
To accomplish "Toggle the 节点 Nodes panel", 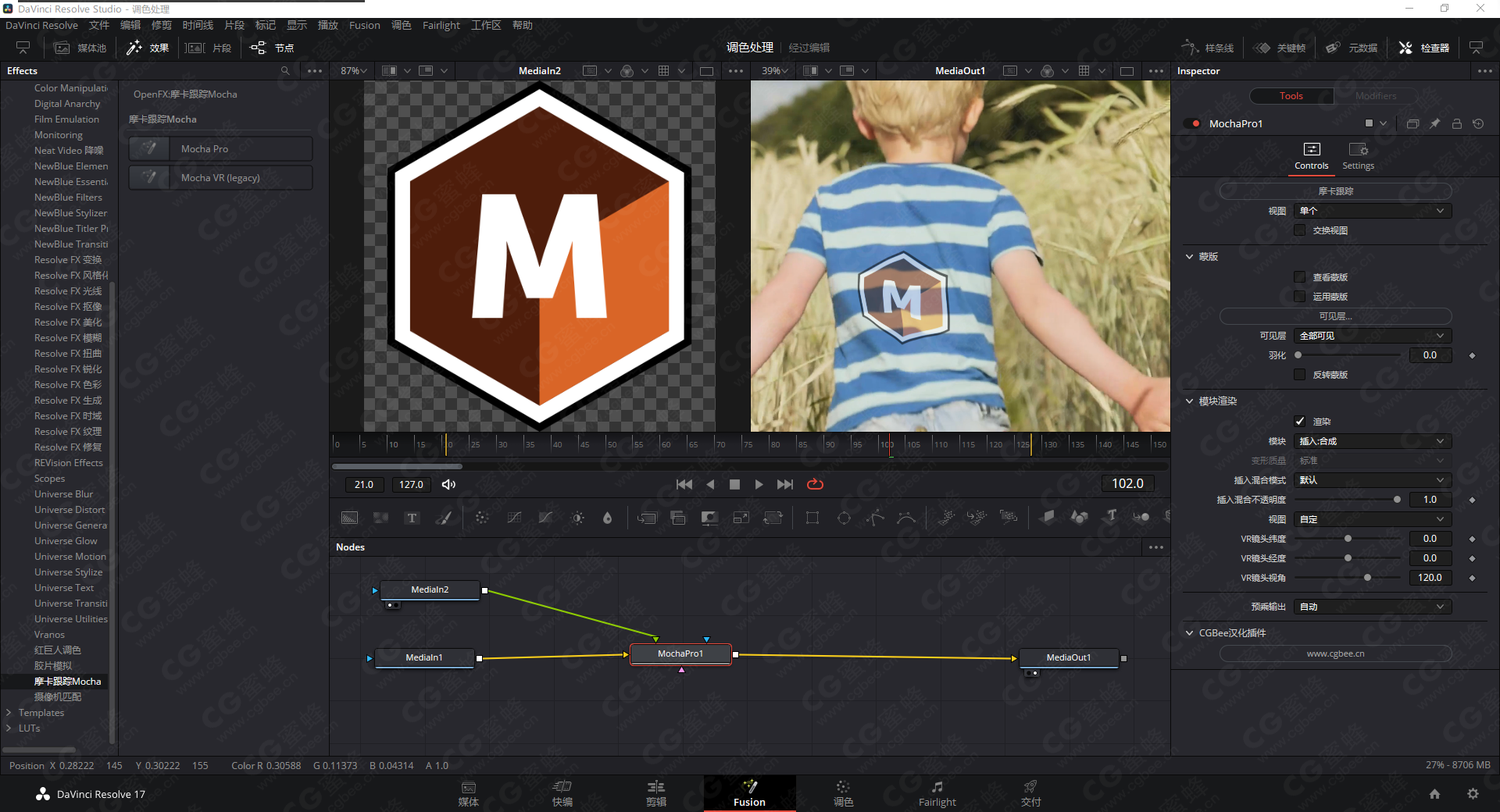I will (272, 48).
